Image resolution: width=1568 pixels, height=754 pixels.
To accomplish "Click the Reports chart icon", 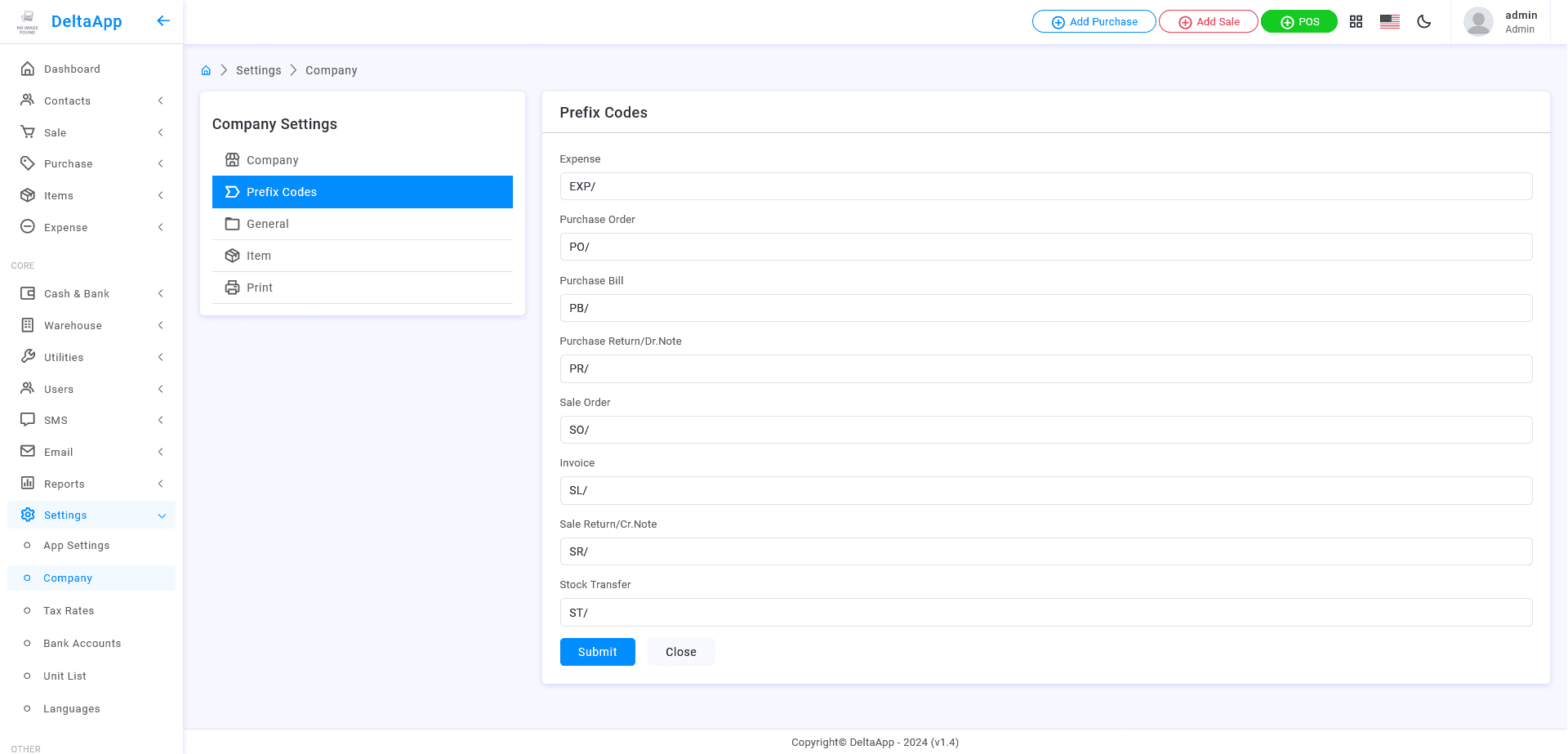I will (28, 483).
